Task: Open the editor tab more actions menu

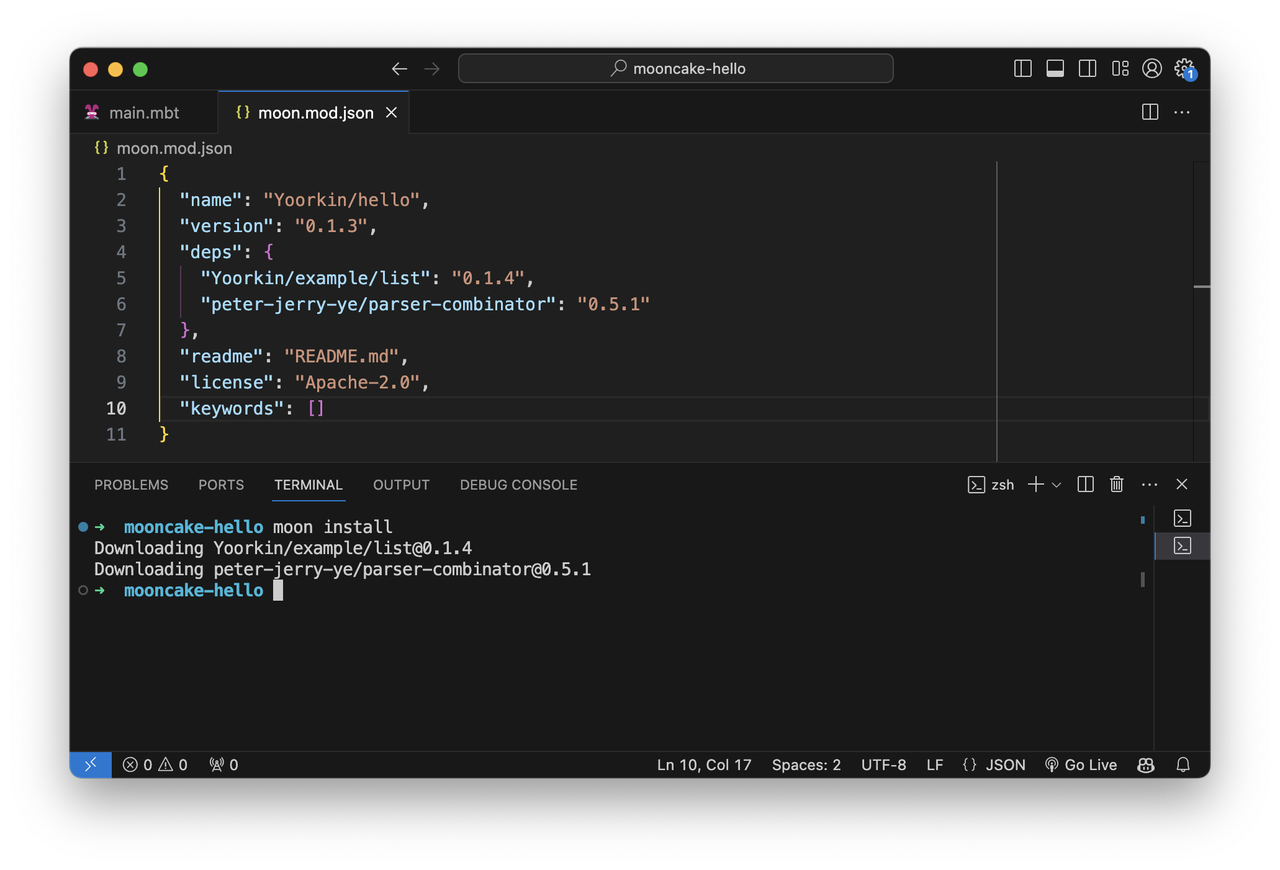Action: [1182, 112]
